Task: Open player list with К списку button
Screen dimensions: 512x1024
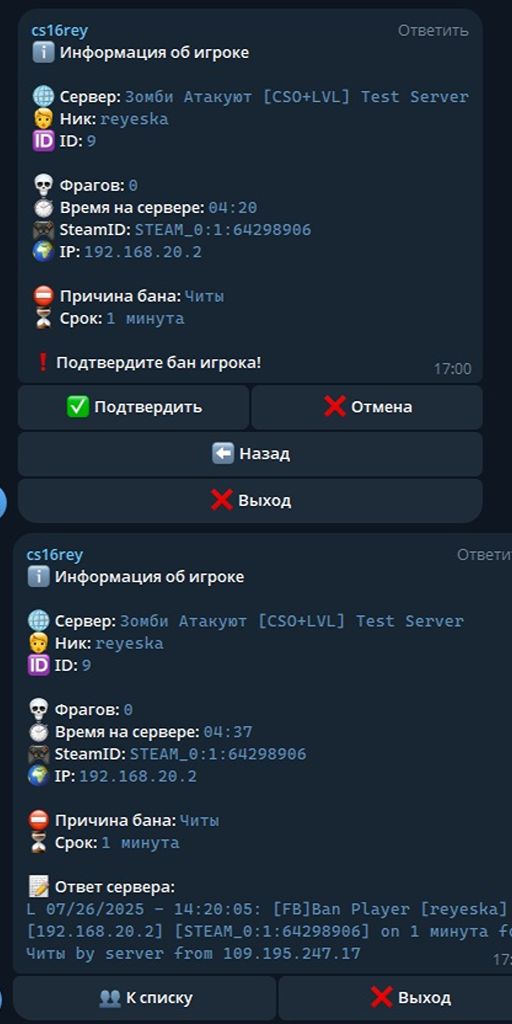Action: 144,998
